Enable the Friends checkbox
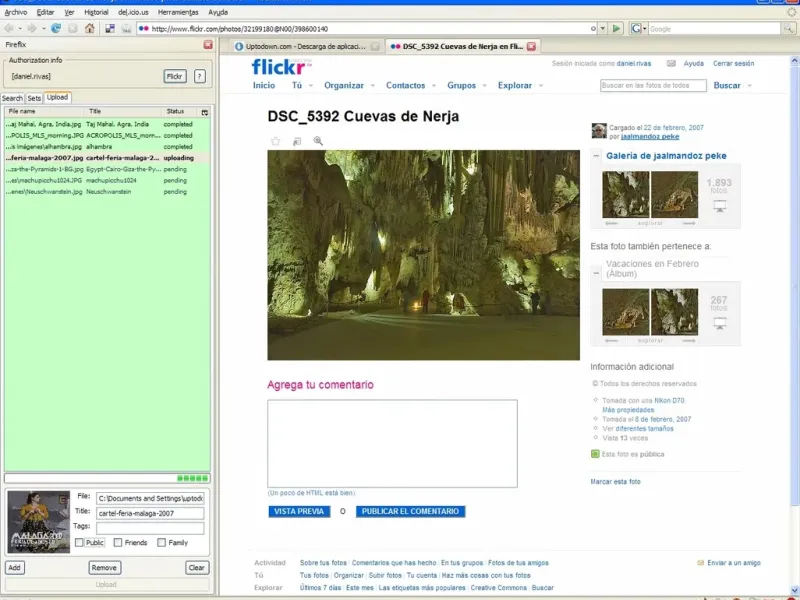This screenshot has height=600, width=800. (x=118, y=542)
